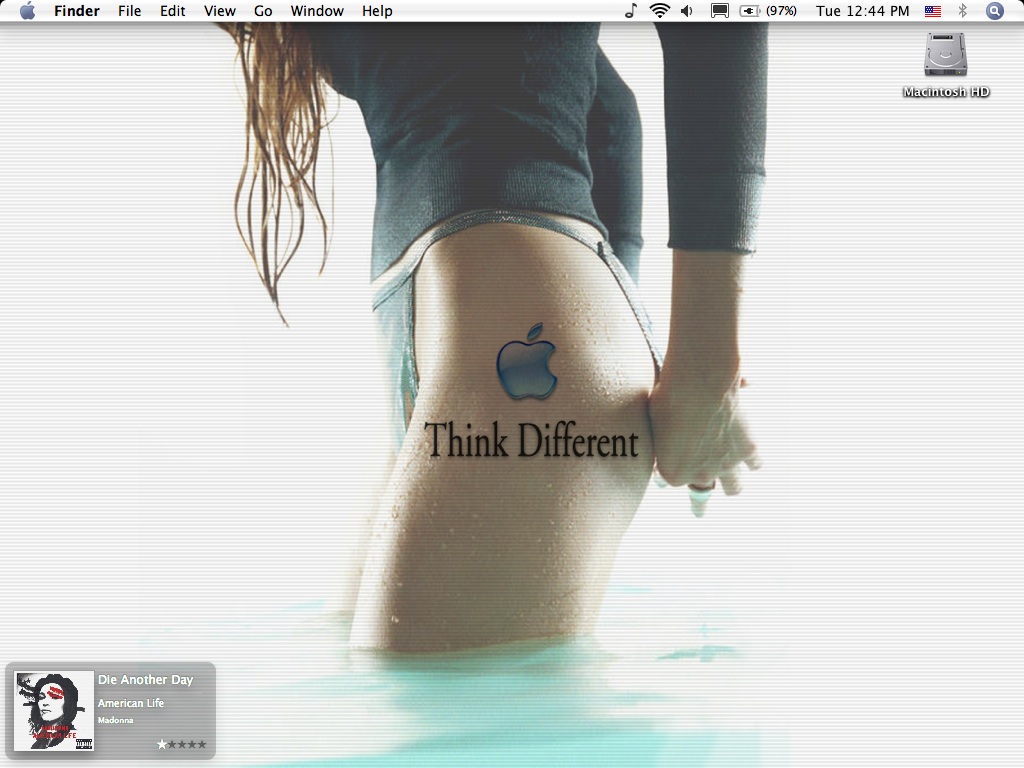
Task: Open the volume speaker menu
Action: tap(686, 11)
